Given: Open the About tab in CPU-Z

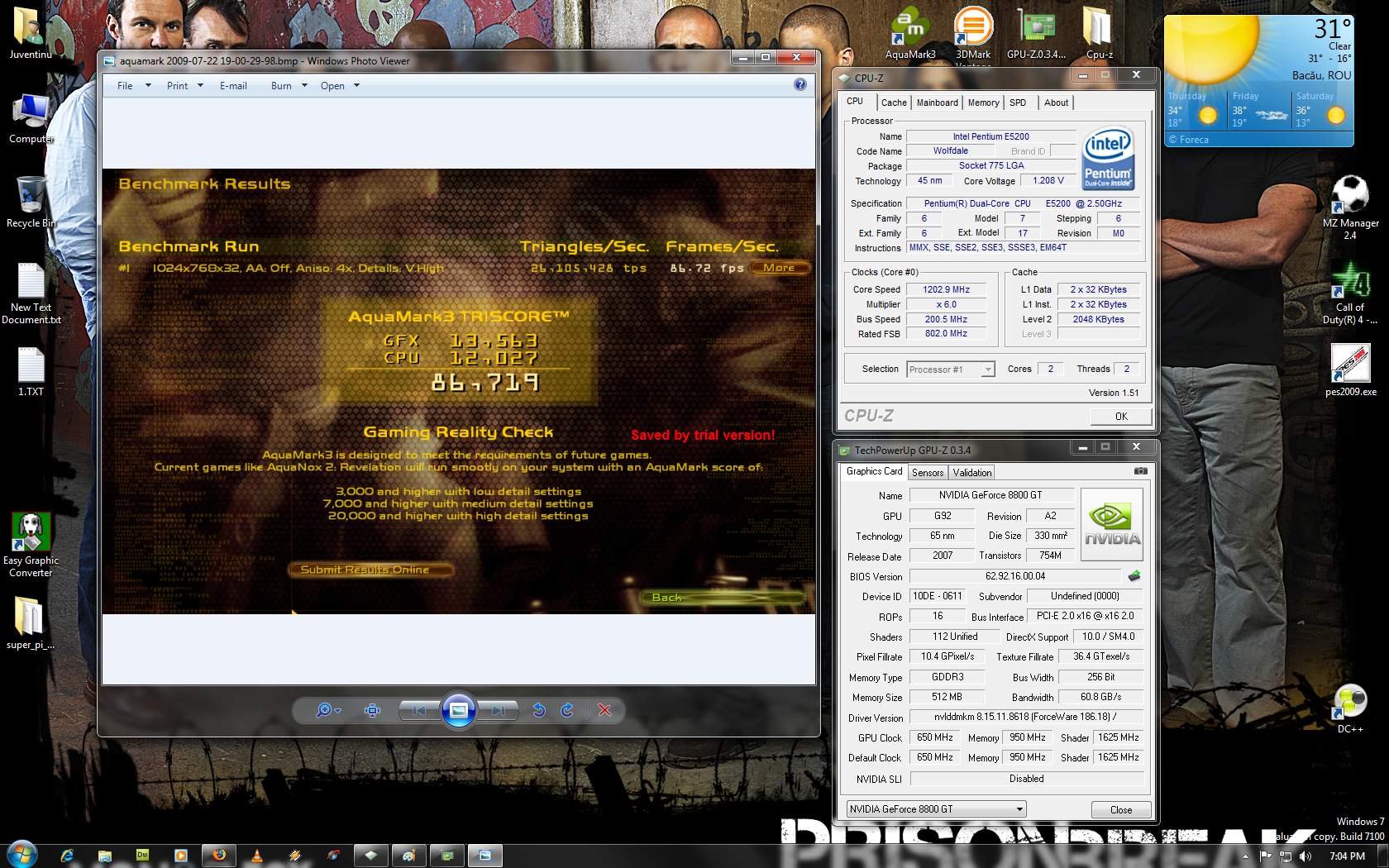Looking at the screenshot, I should 1056,103.
